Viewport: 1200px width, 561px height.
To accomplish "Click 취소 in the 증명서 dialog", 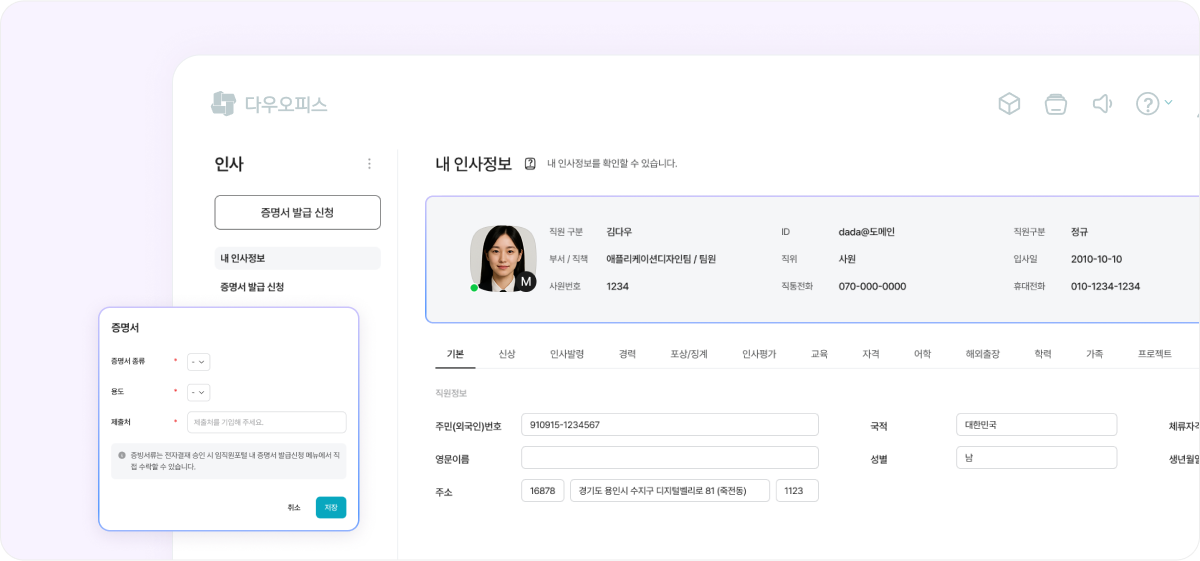I will (x=294, y=507).
